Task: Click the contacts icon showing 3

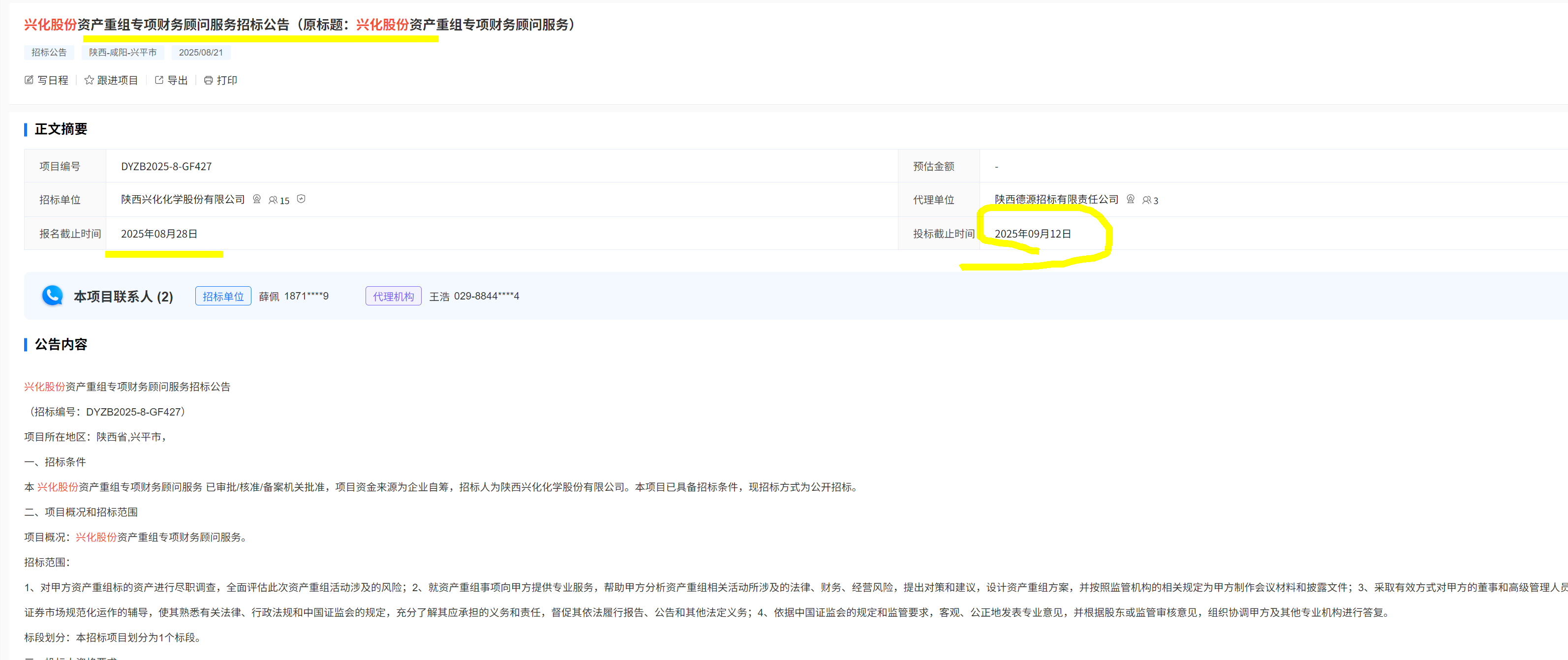Action: coord(1146,200)
